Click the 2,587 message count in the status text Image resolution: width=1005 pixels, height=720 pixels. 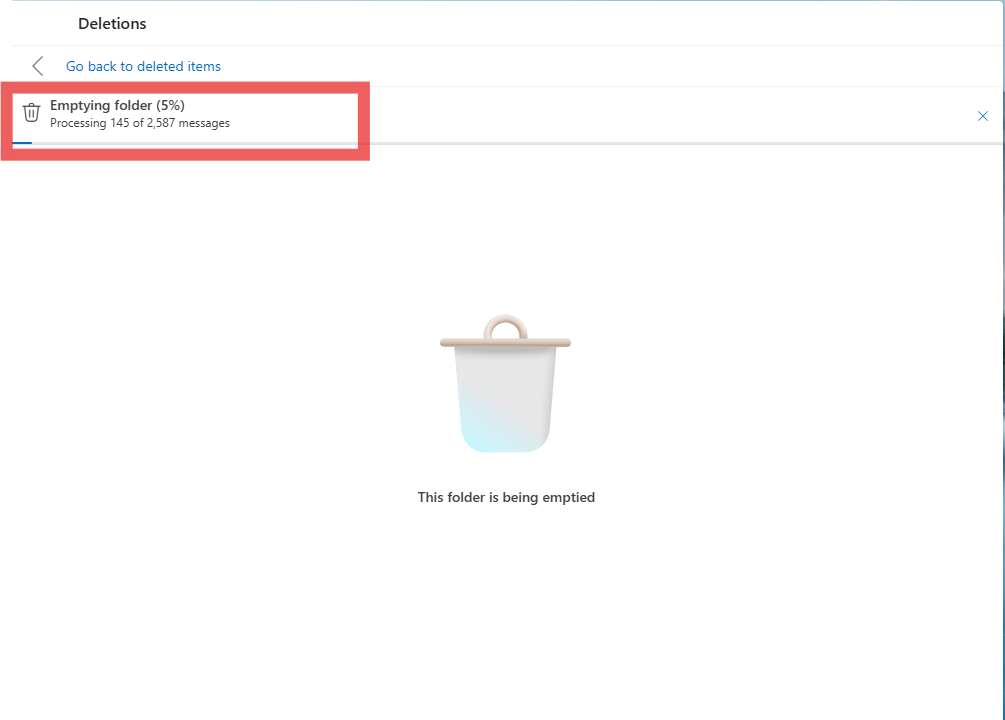161,123
